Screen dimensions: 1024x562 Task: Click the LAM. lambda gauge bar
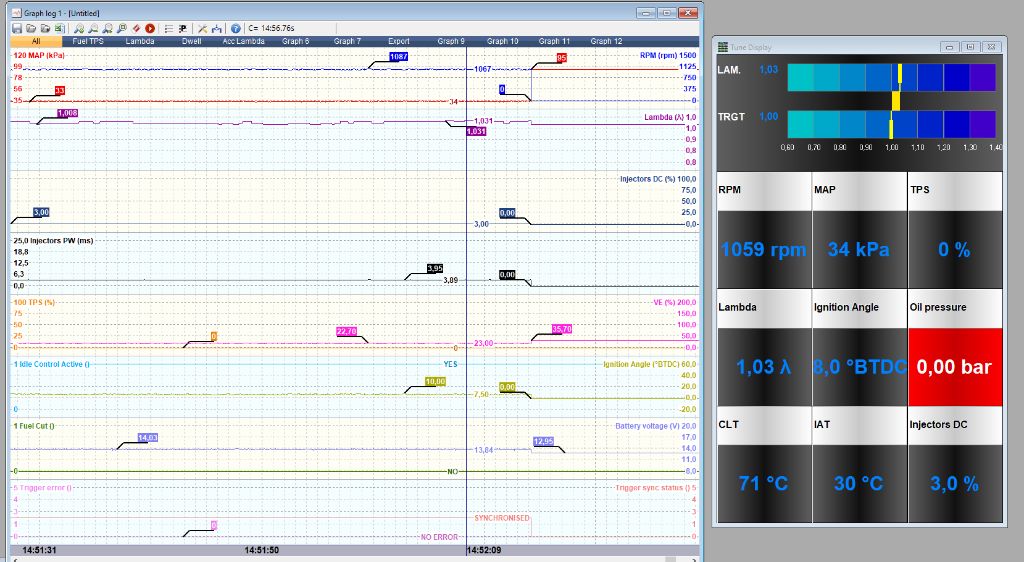point(891,77)
